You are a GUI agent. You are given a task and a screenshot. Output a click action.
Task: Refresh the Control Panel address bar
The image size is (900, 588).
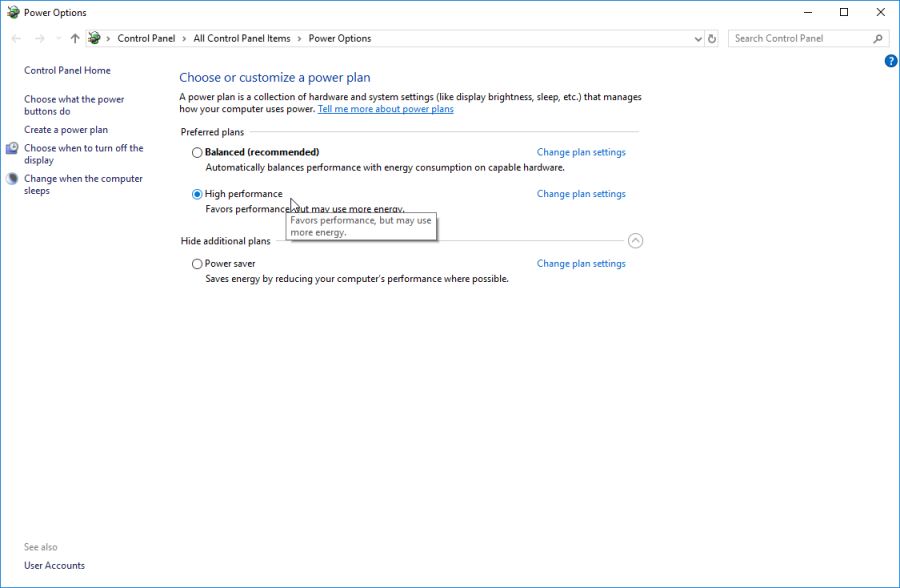click(x=712, y=38)
